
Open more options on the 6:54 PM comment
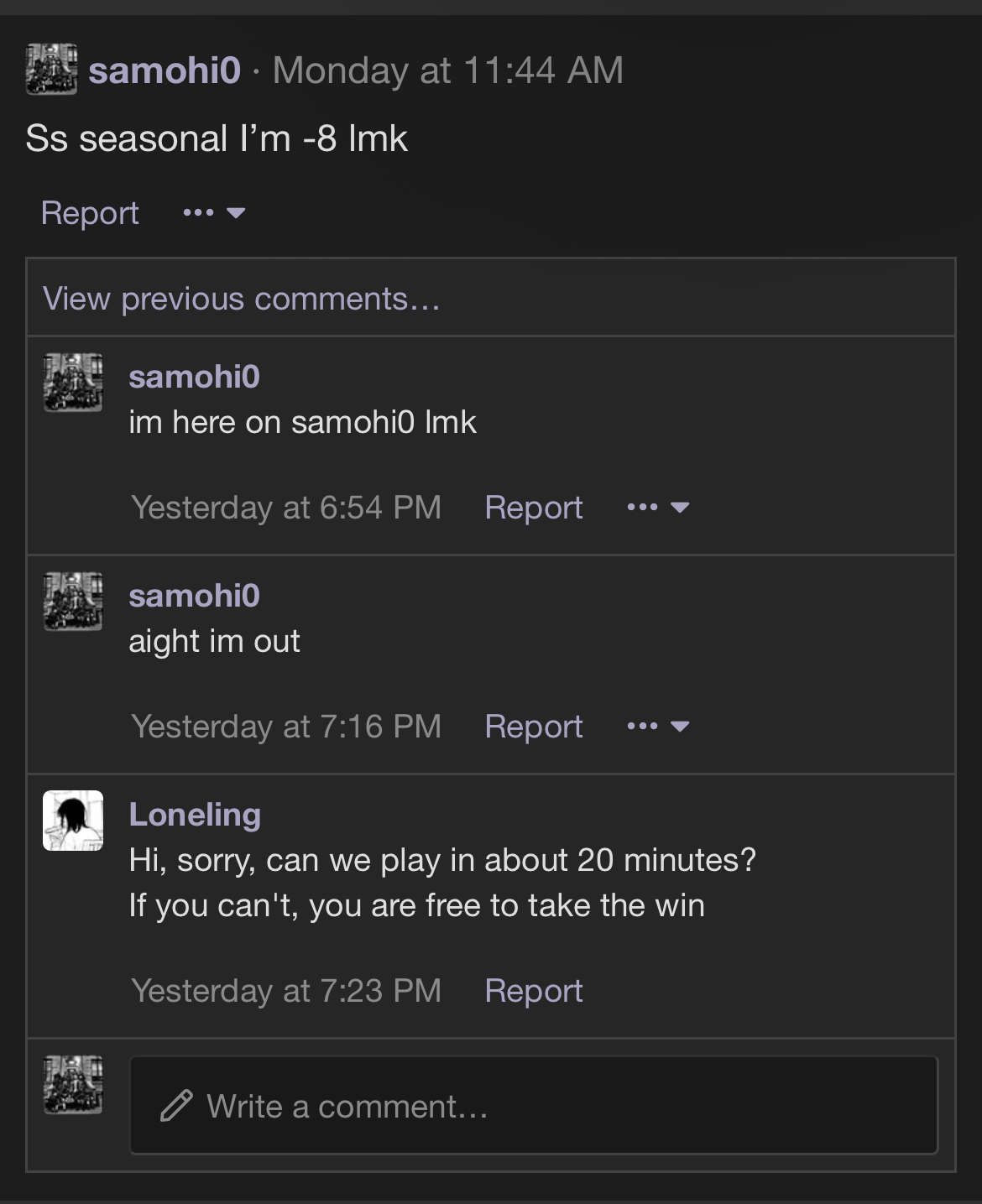658,508
